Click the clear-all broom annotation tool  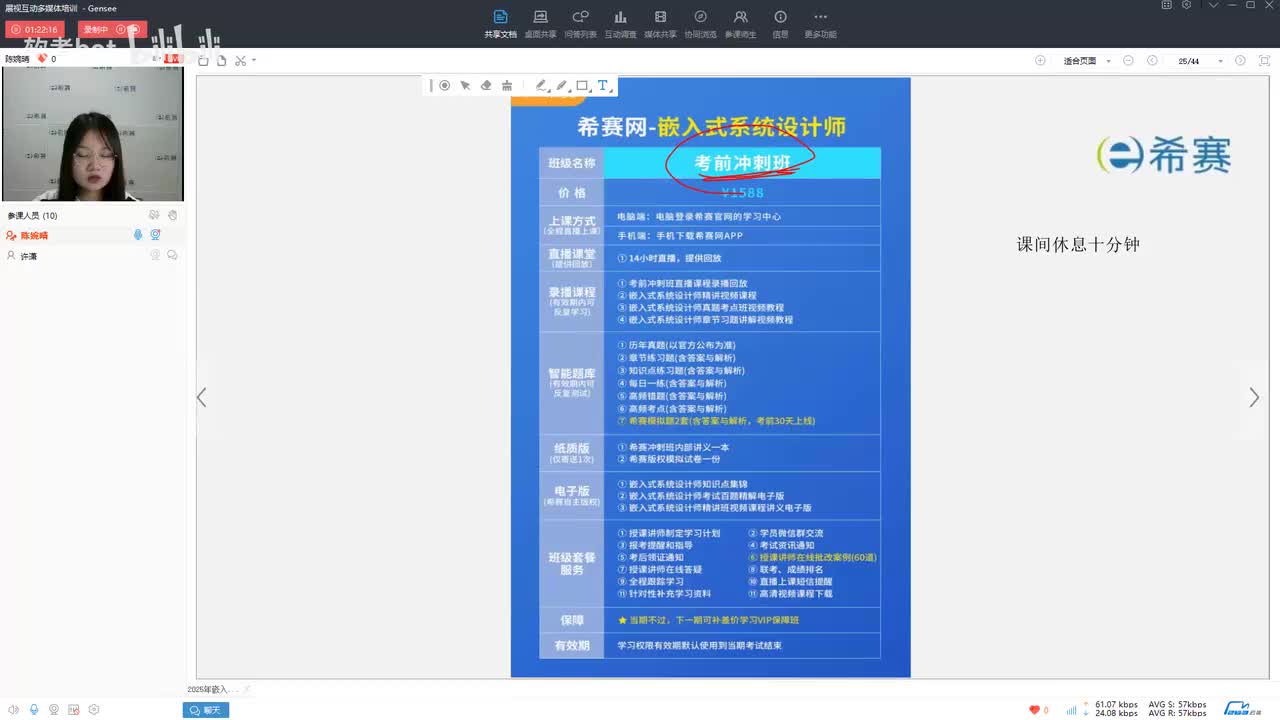coord(507,86)
